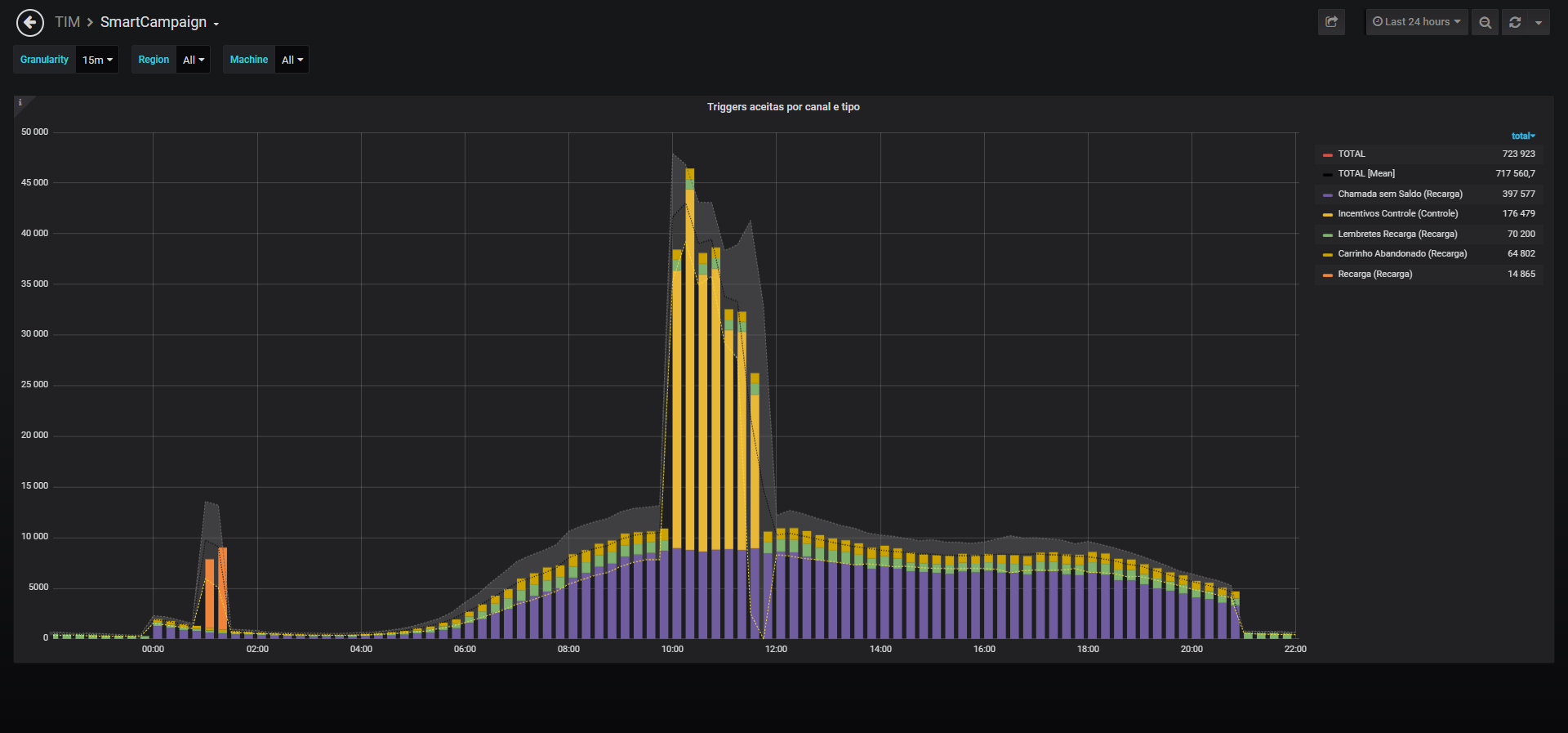Toggle Lembretes Recarga (Recarga) series
The height and width of the screenshot is (733, 1568).
pyautogui.click(x=1397, y=234)
